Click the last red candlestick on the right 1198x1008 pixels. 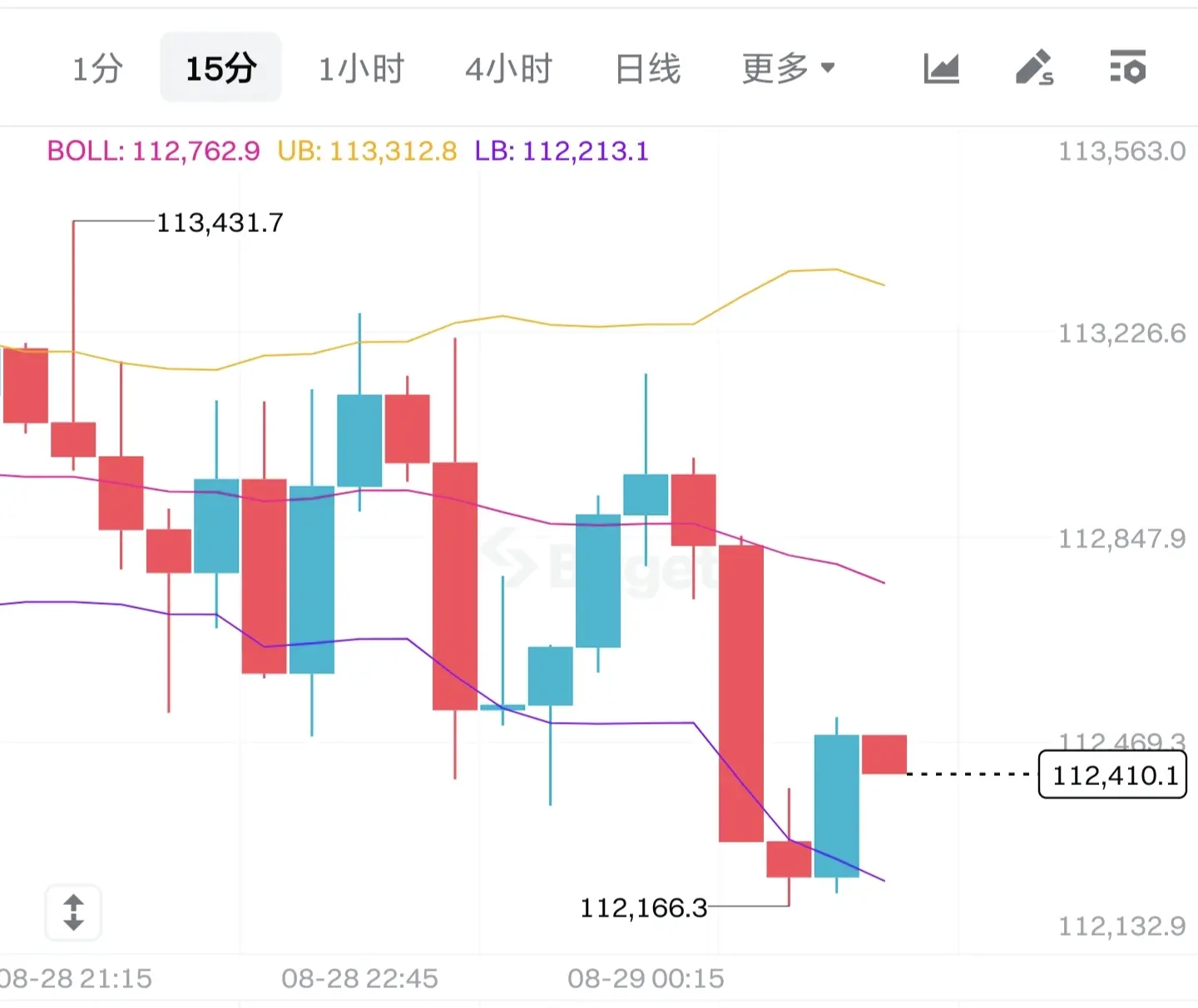[884, 754]
